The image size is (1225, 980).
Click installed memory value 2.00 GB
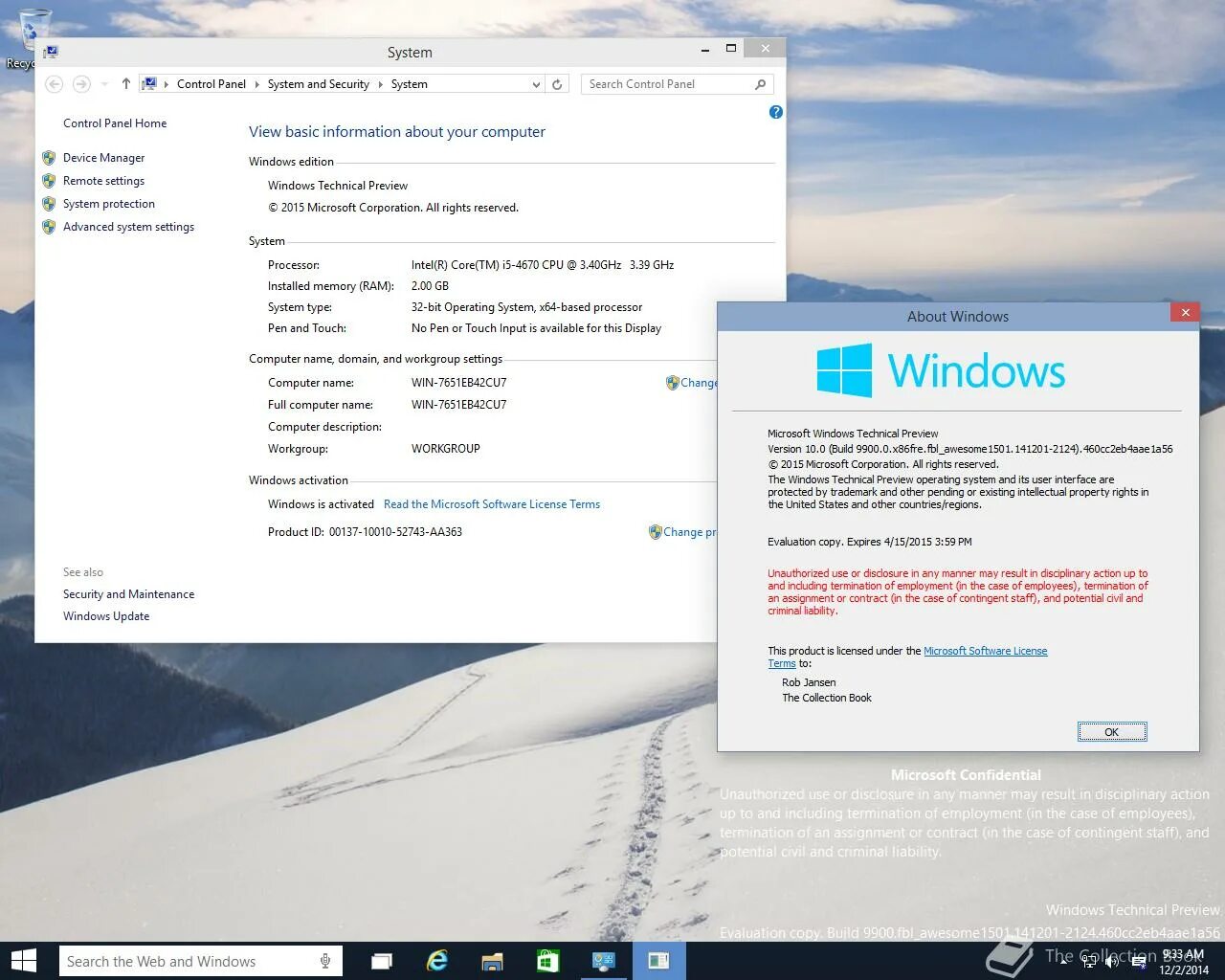click(430, 286)
